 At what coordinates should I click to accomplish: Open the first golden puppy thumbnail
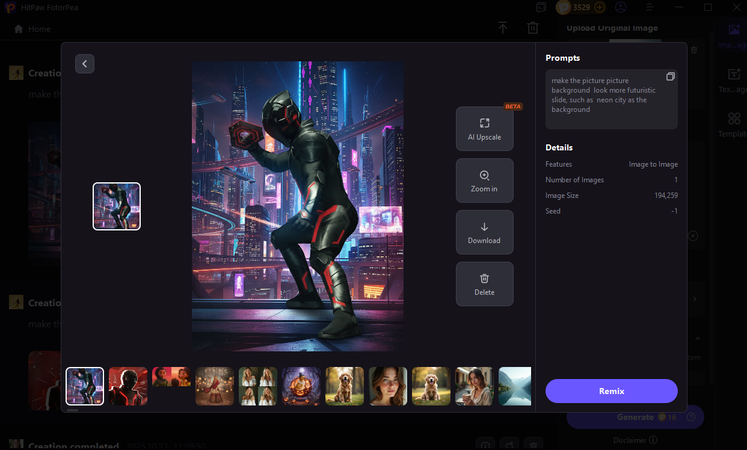pyautogui.click(x=344, y=386)
